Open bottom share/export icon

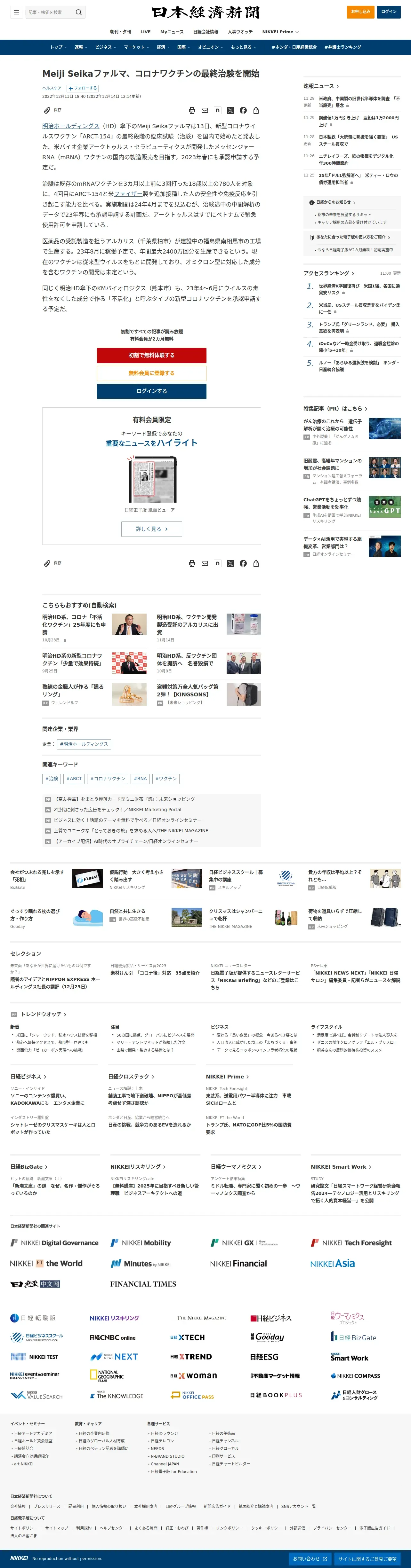coord(256,563)
